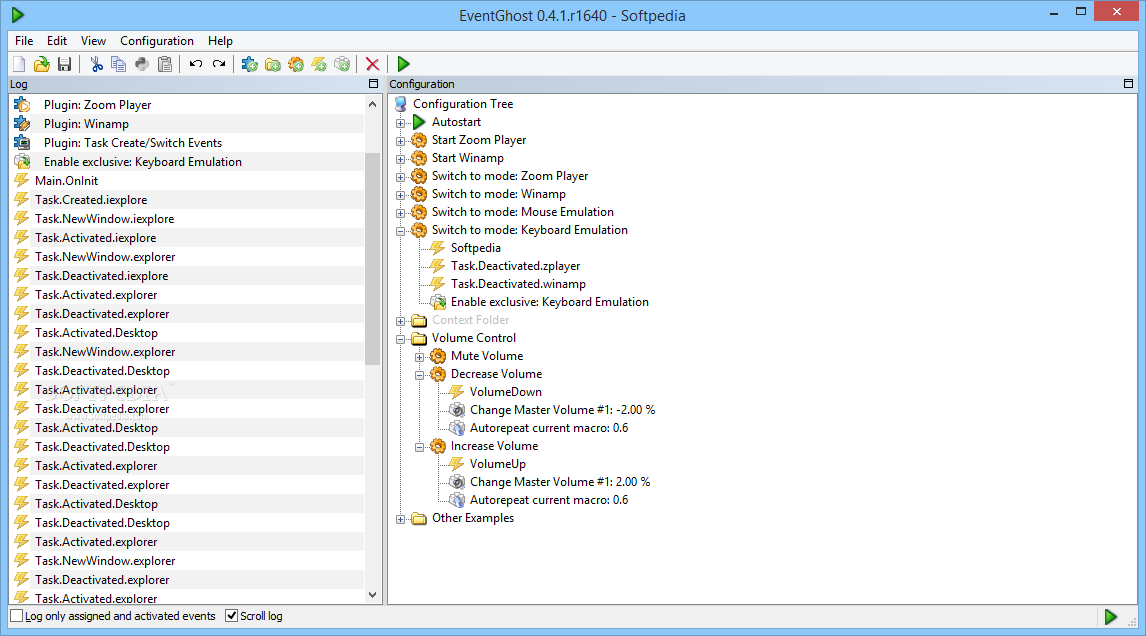Add an action using toolbar icon
Viewport: 1146px width, 636px height.
point(342,64)
